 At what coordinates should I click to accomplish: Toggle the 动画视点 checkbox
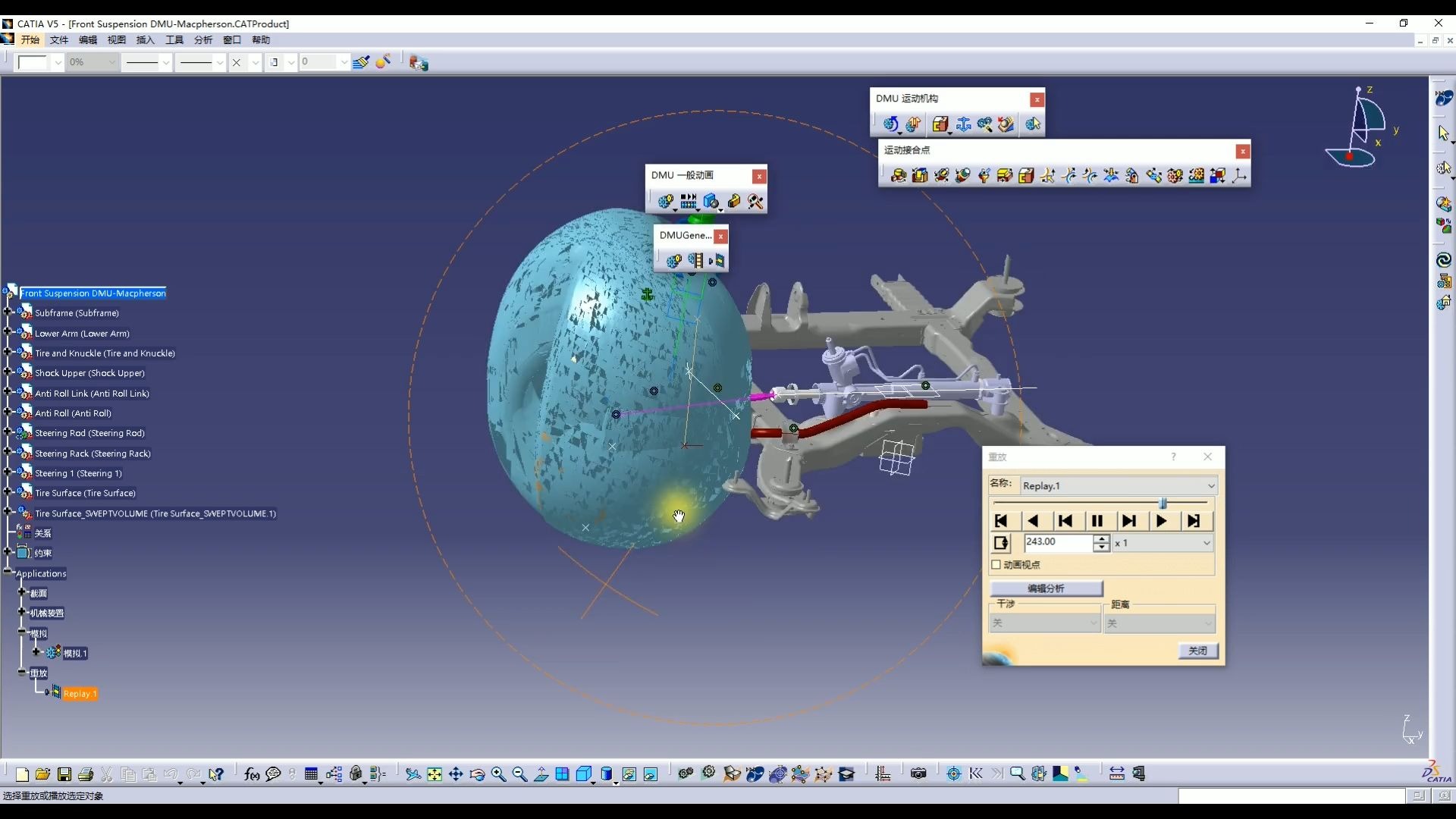coord(996,565)
